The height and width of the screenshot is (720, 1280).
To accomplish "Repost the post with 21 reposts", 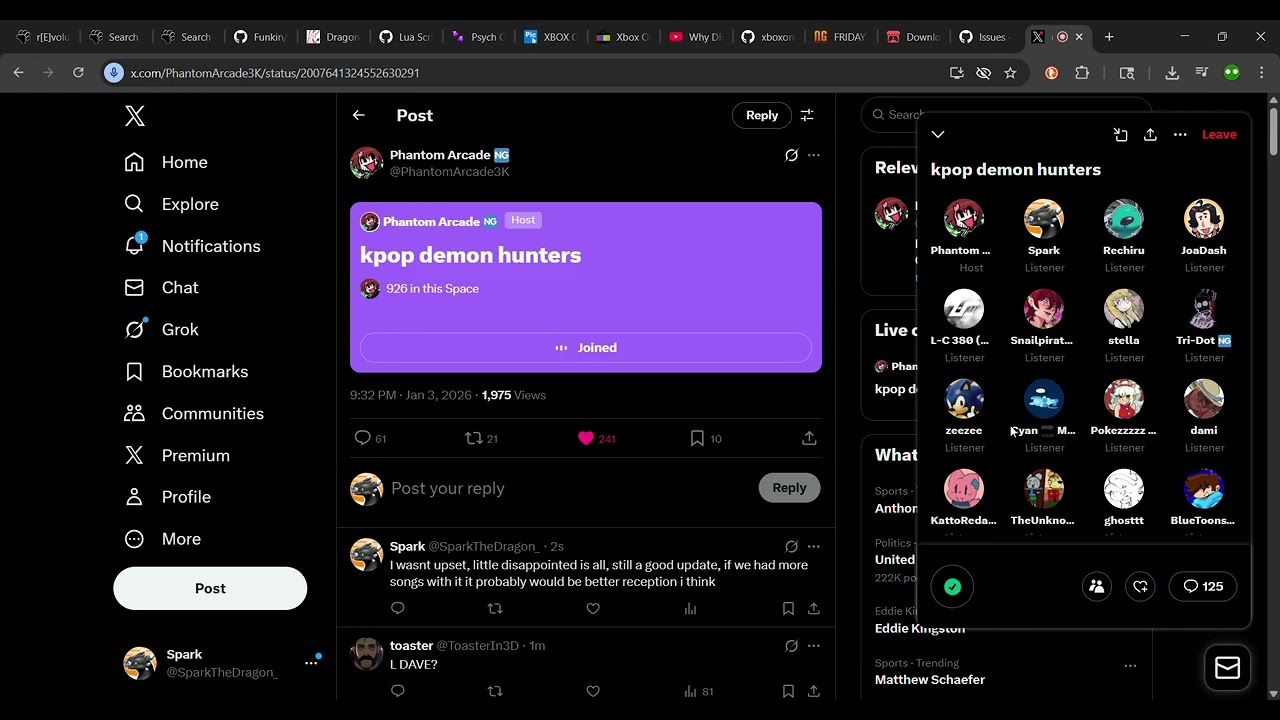I will point(482,439).
